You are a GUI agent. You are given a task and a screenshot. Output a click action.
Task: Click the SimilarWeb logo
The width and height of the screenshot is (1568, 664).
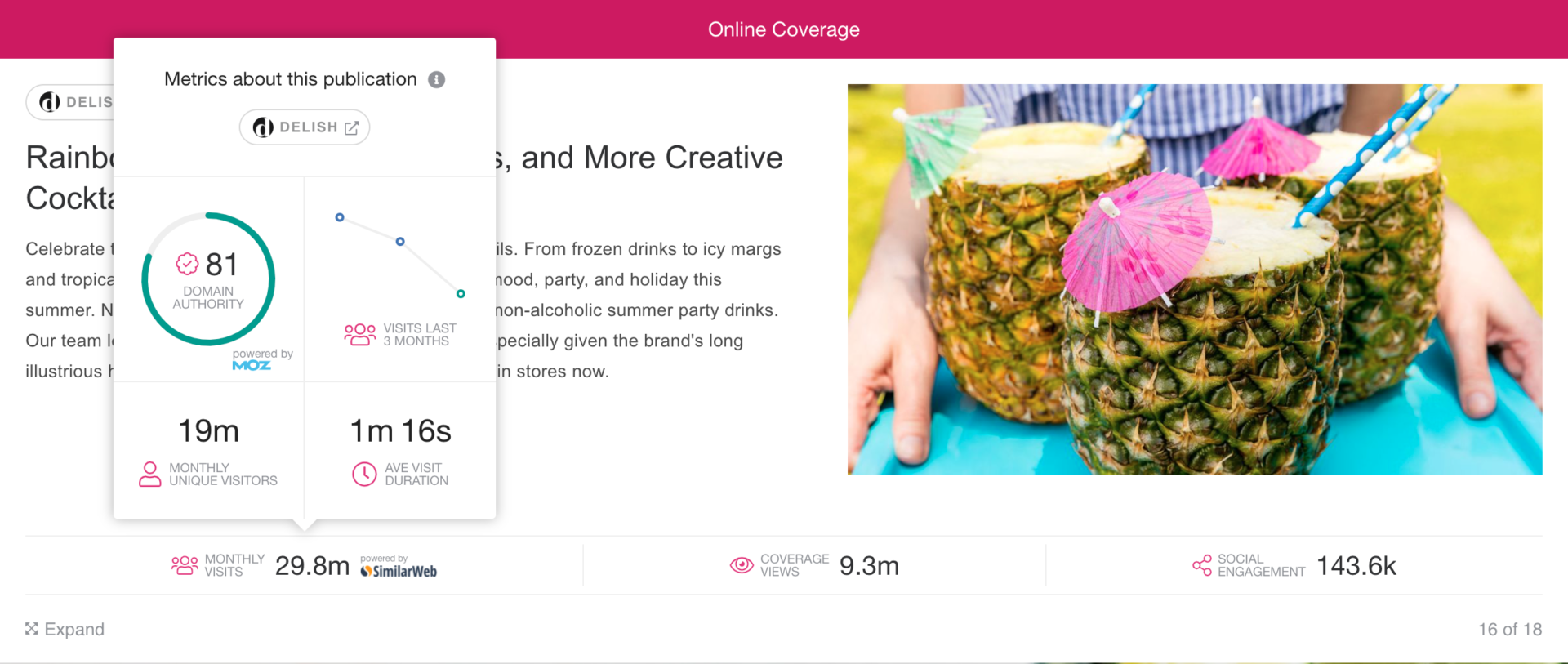pyautogui.click(x=399, y=571)
